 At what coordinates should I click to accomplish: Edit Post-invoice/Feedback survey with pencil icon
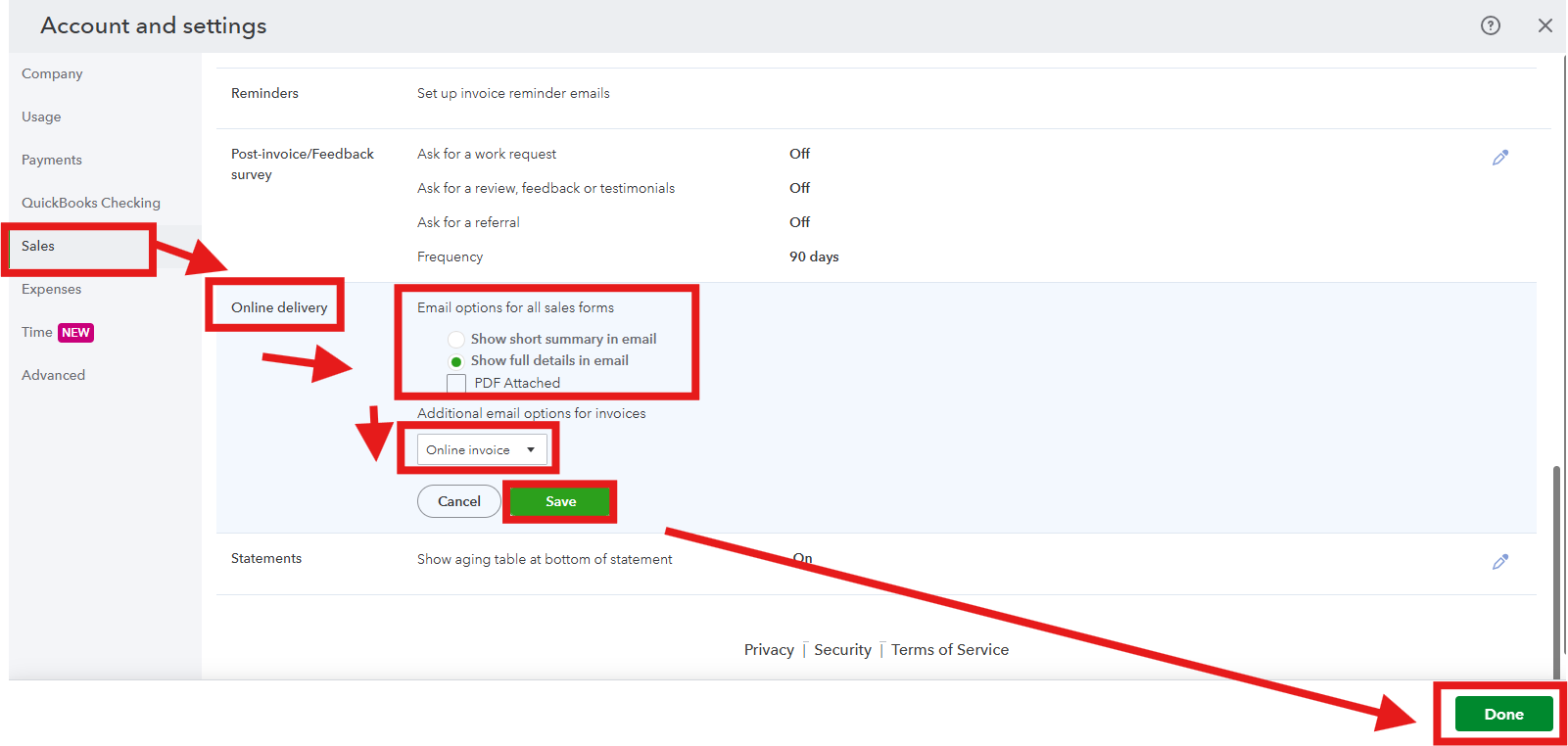click(1499, 158)
